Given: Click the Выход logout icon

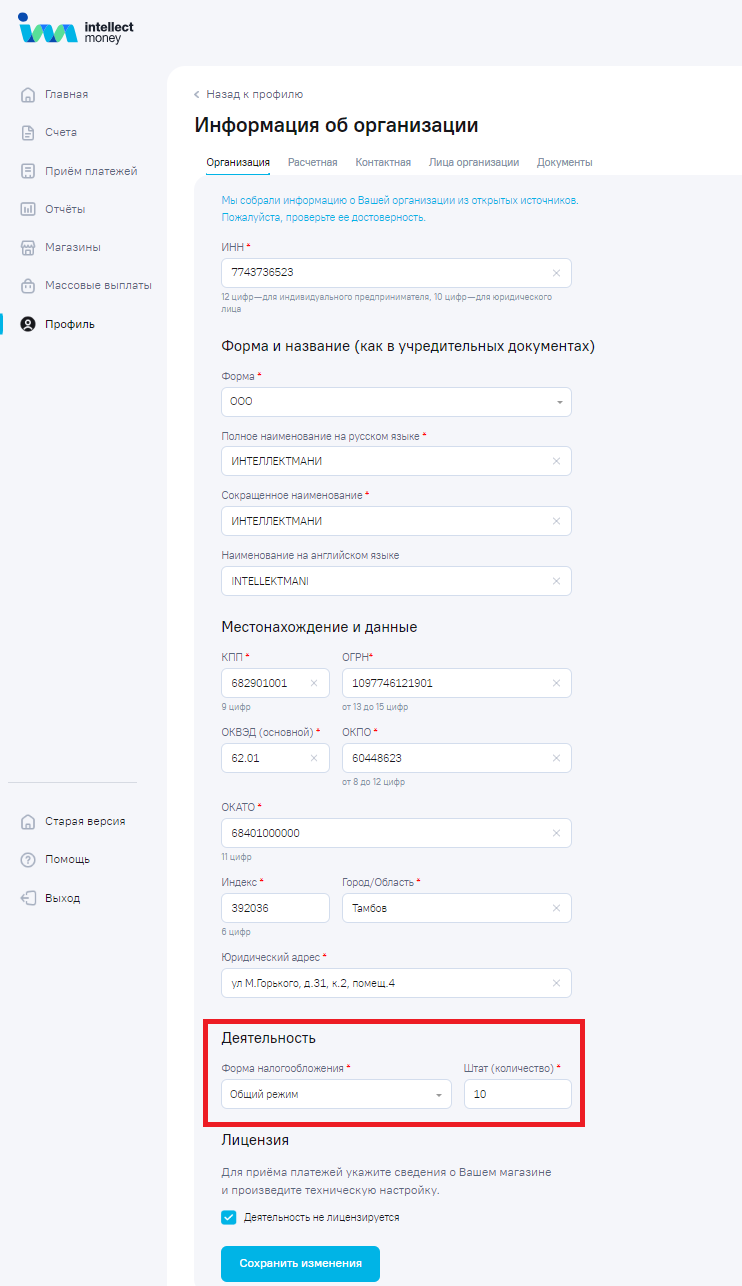Looking at the screenshot, I should click(x=28, y=898).
